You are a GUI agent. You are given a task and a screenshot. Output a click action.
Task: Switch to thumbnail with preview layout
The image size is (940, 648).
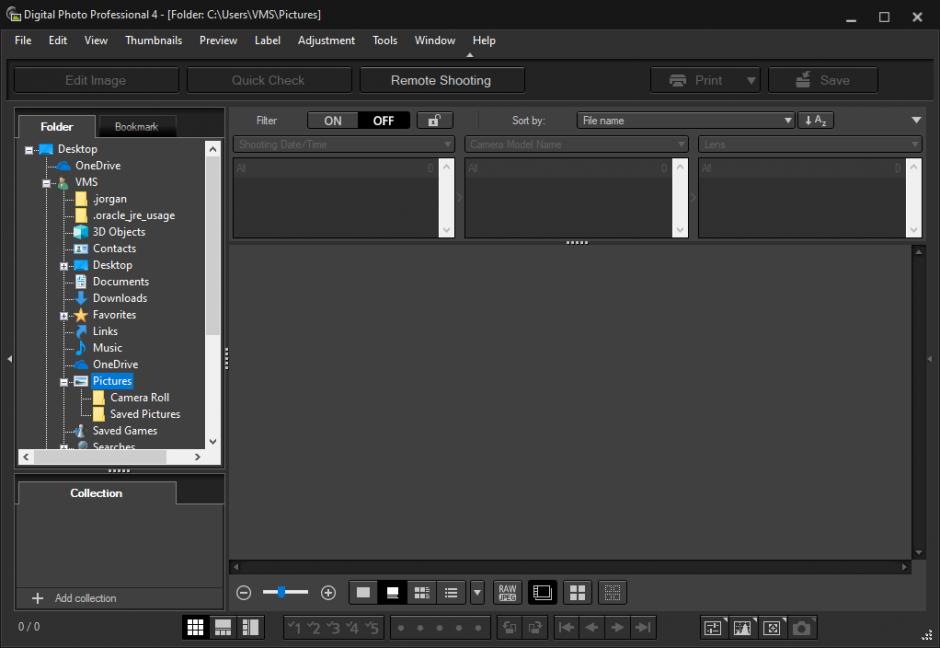pos(223,628)
